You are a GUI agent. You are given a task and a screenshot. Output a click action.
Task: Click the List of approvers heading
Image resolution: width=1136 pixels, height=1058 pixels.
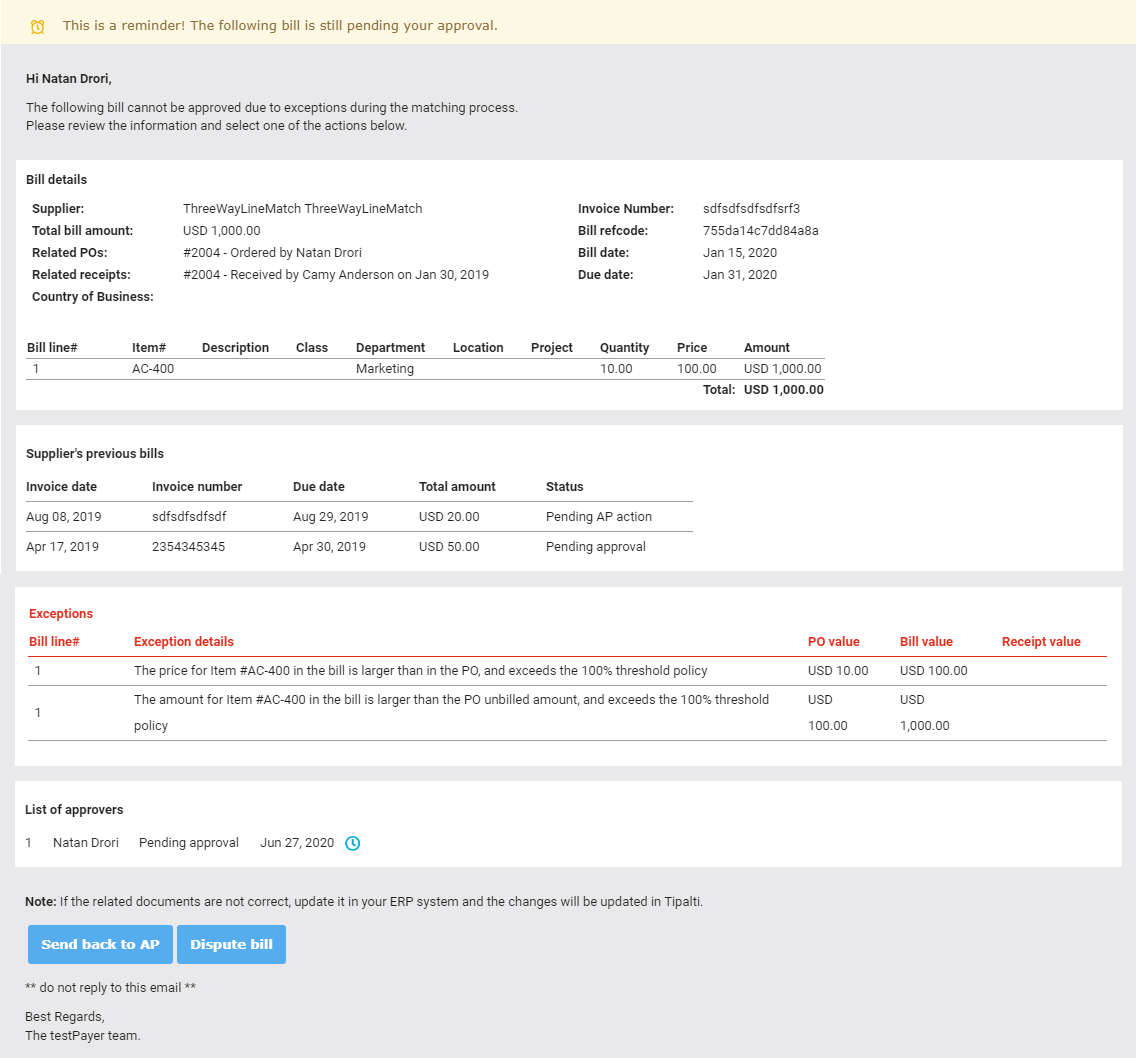pyautogui.click(x=74, y=809)
